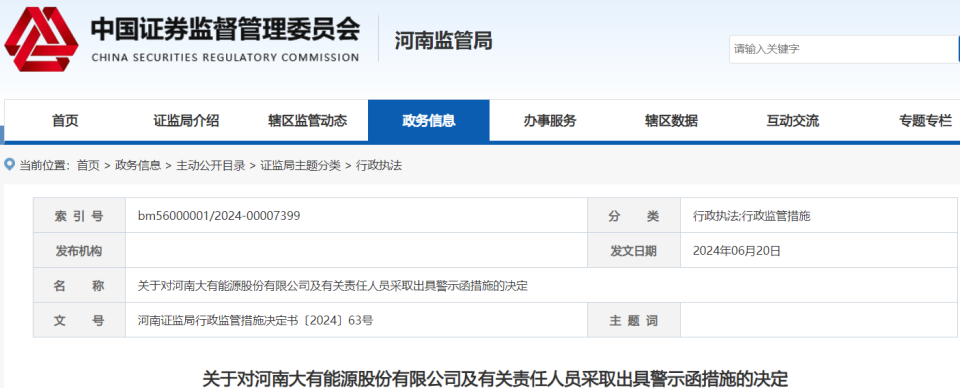Click 政务信息 link in the breadcrumb
Image resolution: width=960 pixels, height=388 pixels.
(138, 165)
